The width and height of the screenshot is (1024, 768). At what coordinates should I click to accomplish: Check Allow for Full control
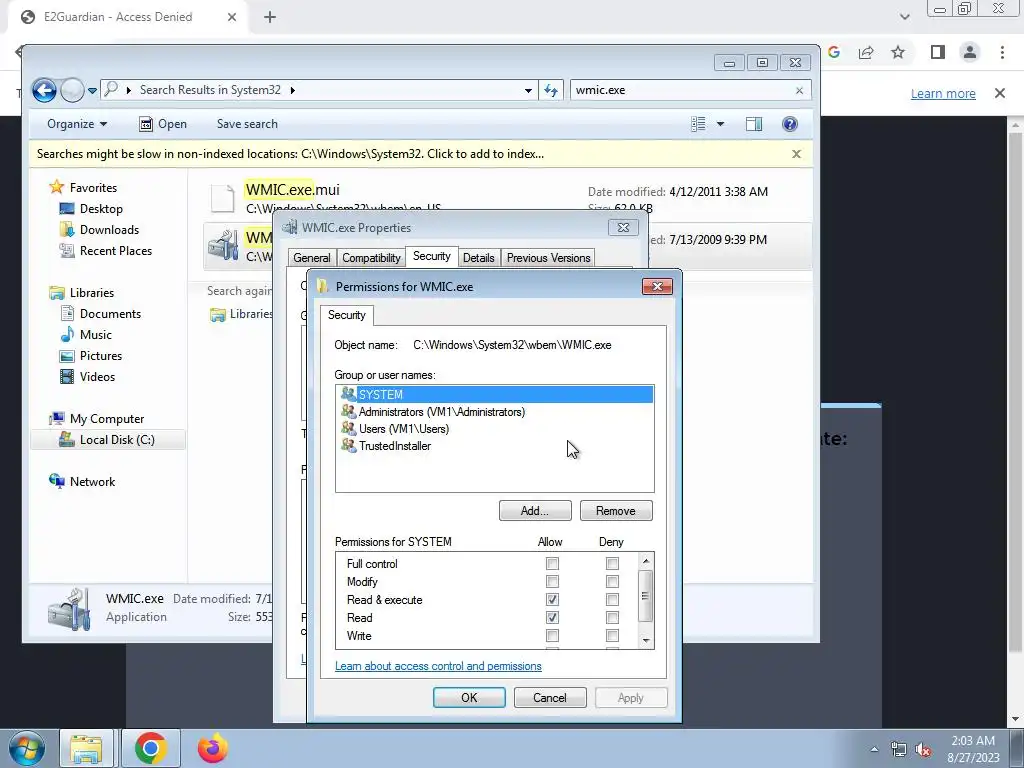pos(552,563)
